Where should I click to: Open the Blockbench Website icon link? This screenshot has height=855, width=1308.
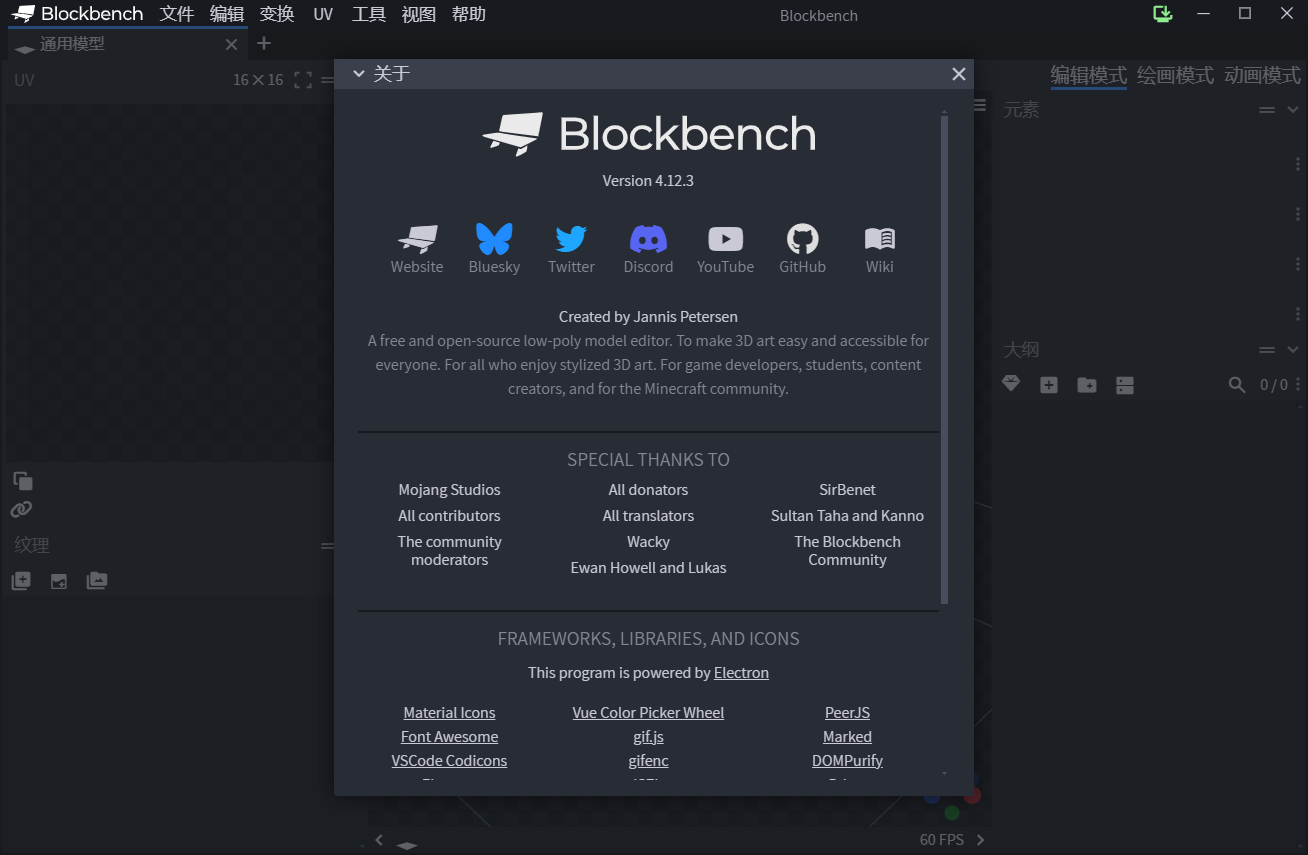417,240
